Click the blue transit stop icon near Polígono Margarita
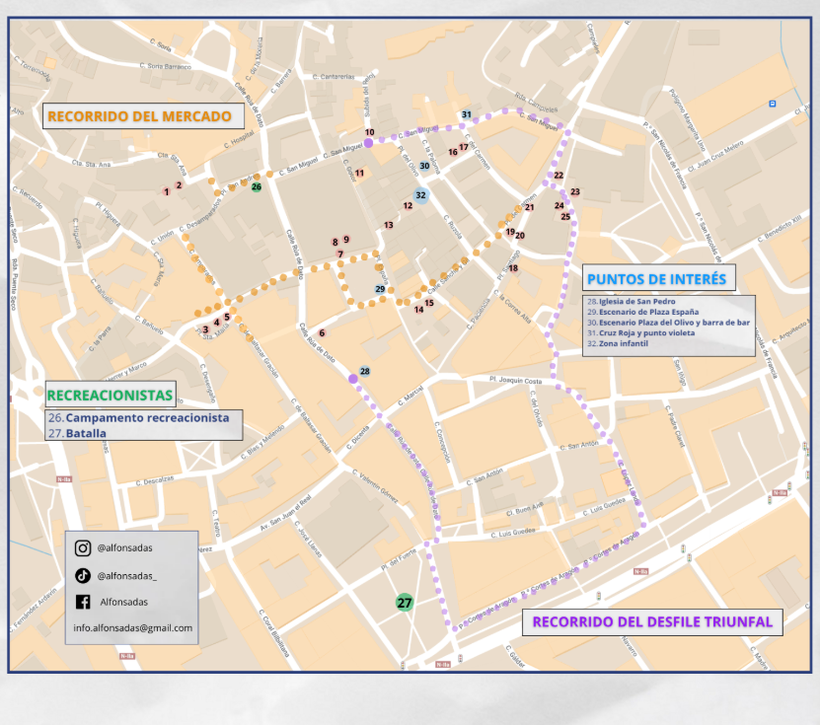The image size is (820, 725). [772, 104]
